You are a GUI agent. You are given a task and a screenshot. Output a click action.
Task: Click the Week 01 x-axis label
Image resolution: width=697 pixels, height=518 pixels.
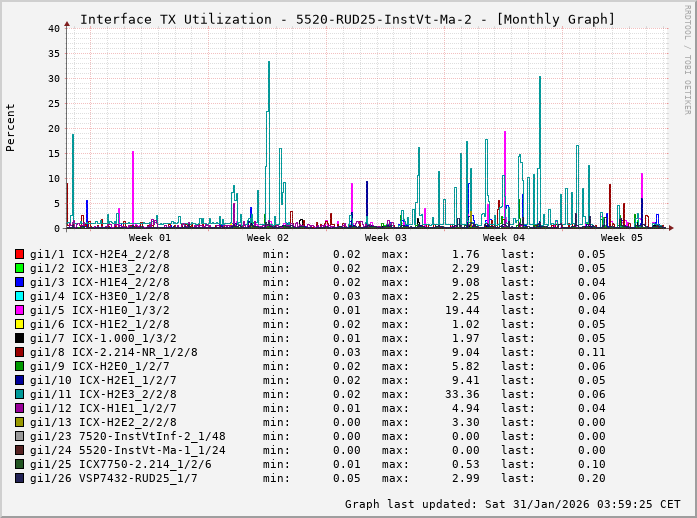pyautogui.click(x=150, y=238)
